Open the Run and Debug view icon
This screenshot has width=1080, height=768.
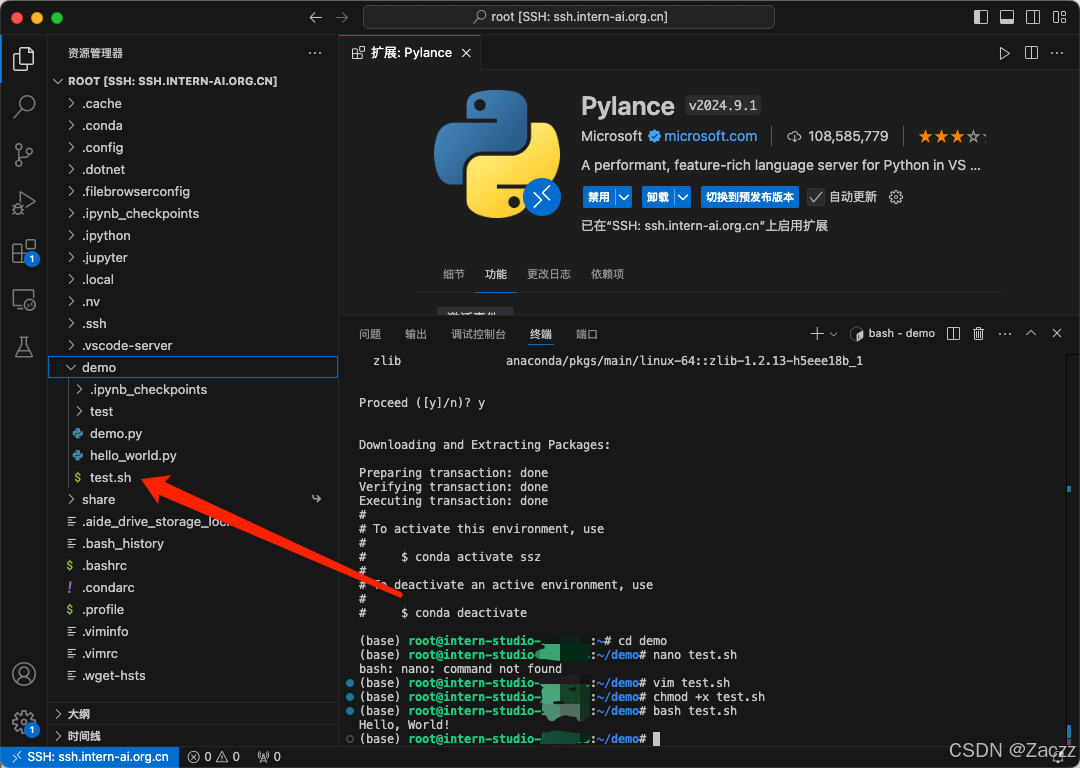coord(23,204)
